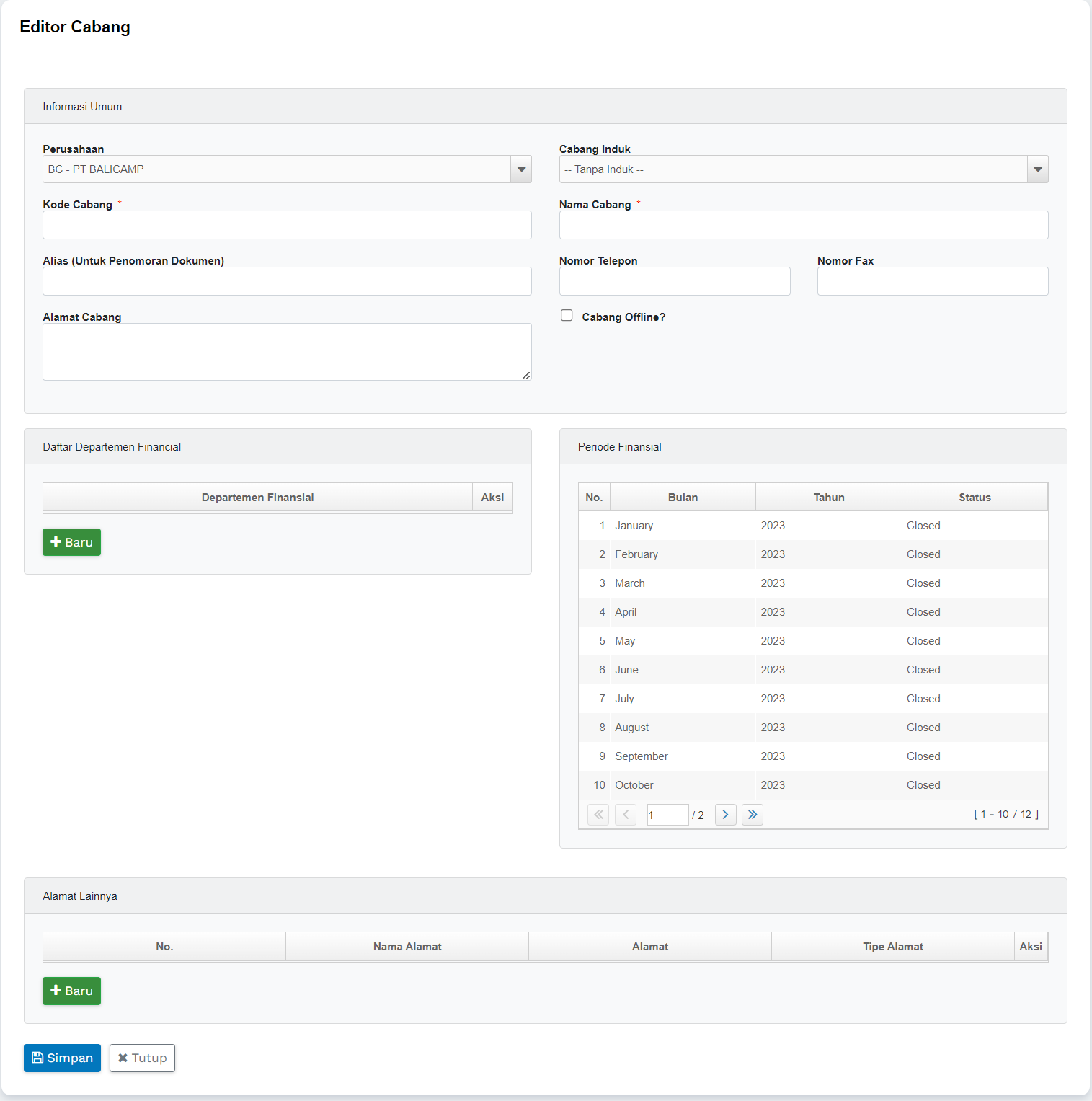Go to previous page in Periode Finansial
This screenshot has height=1101, width=1092.
coord(626,815)
